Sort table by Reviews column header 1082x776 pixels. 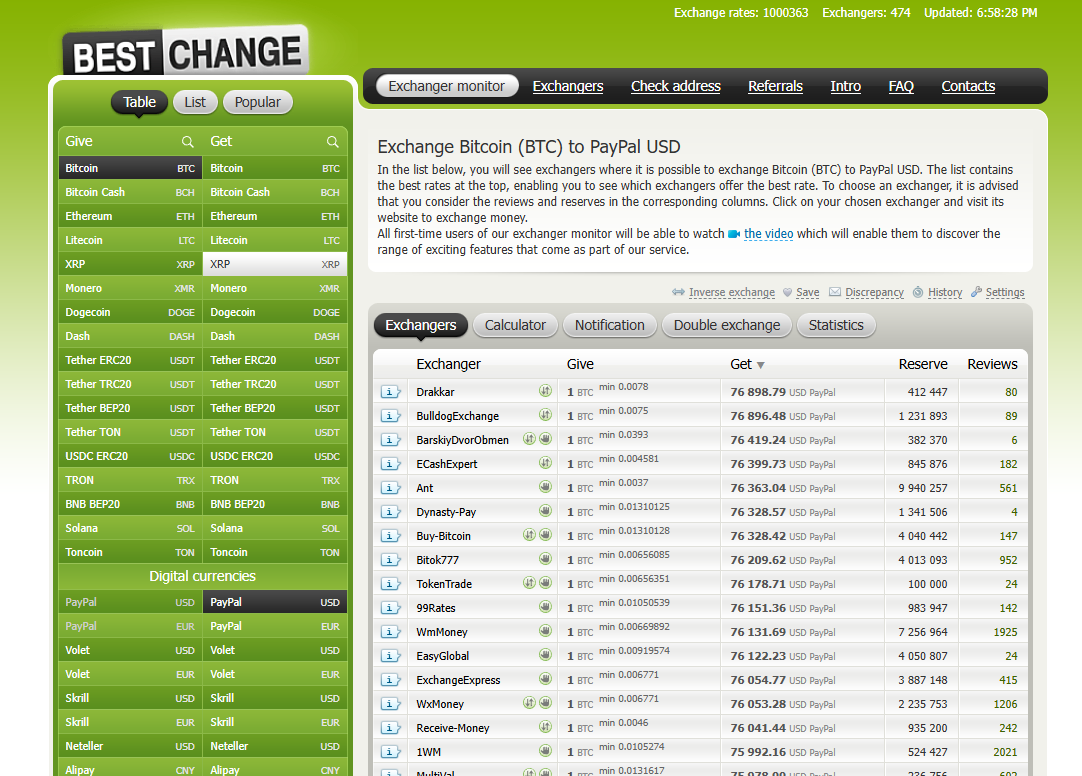coord(992,364)
